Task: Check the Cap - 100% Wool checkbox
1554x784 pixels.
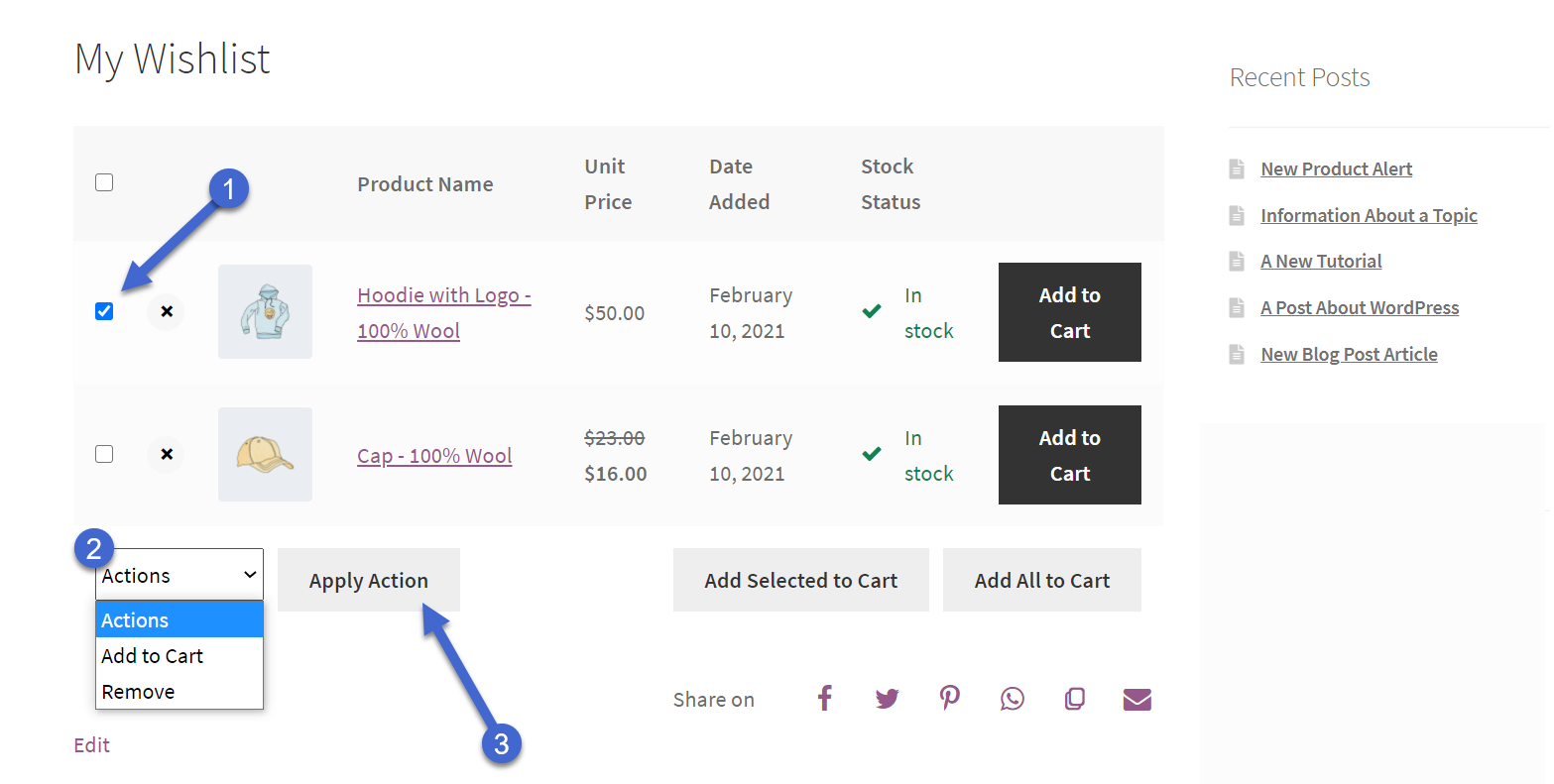Action: click(104, 454)
